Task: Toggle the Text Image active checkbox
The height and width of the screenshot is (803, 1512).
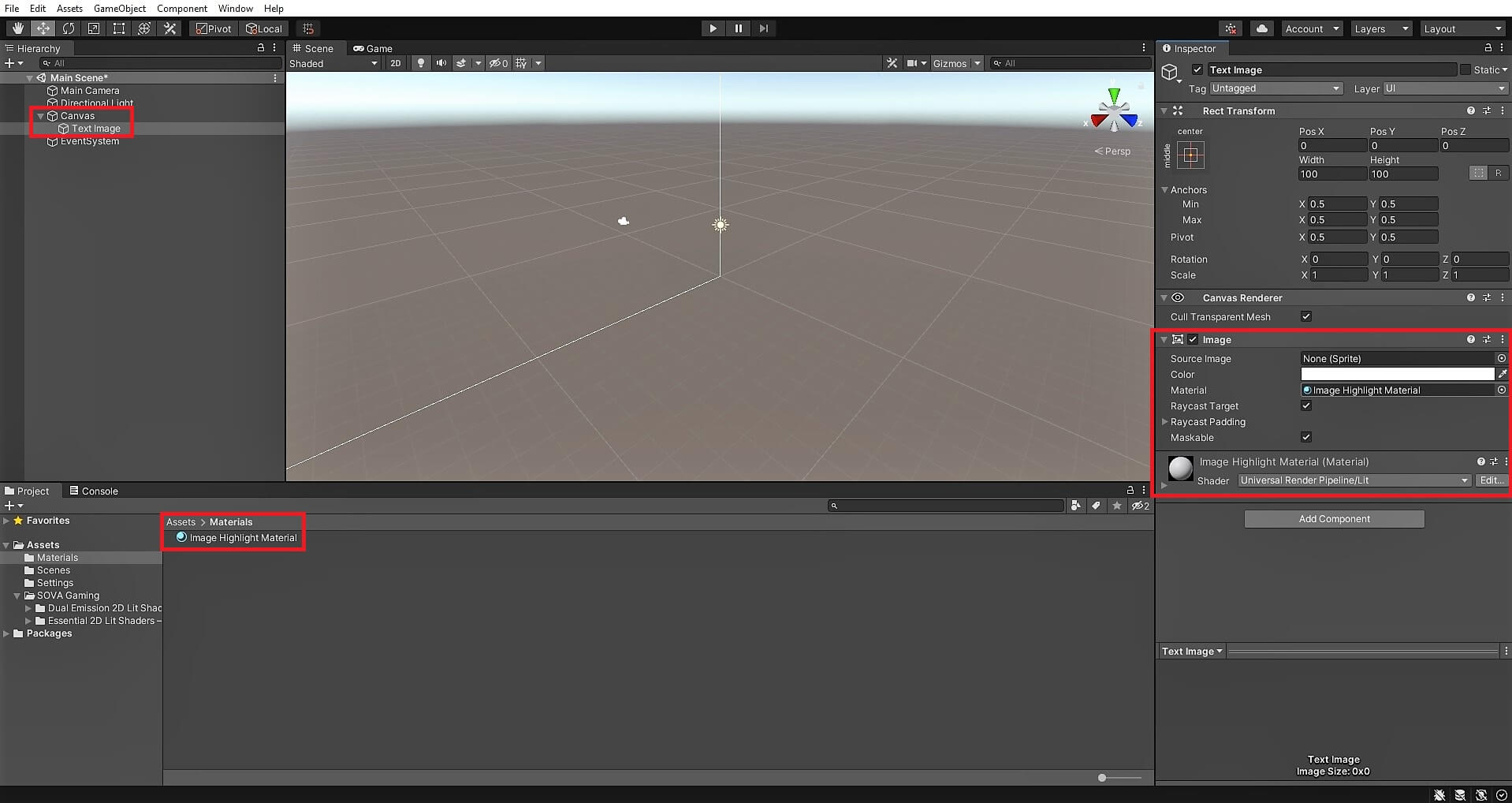Action: pyautogui.click(x=1197, y=69)
